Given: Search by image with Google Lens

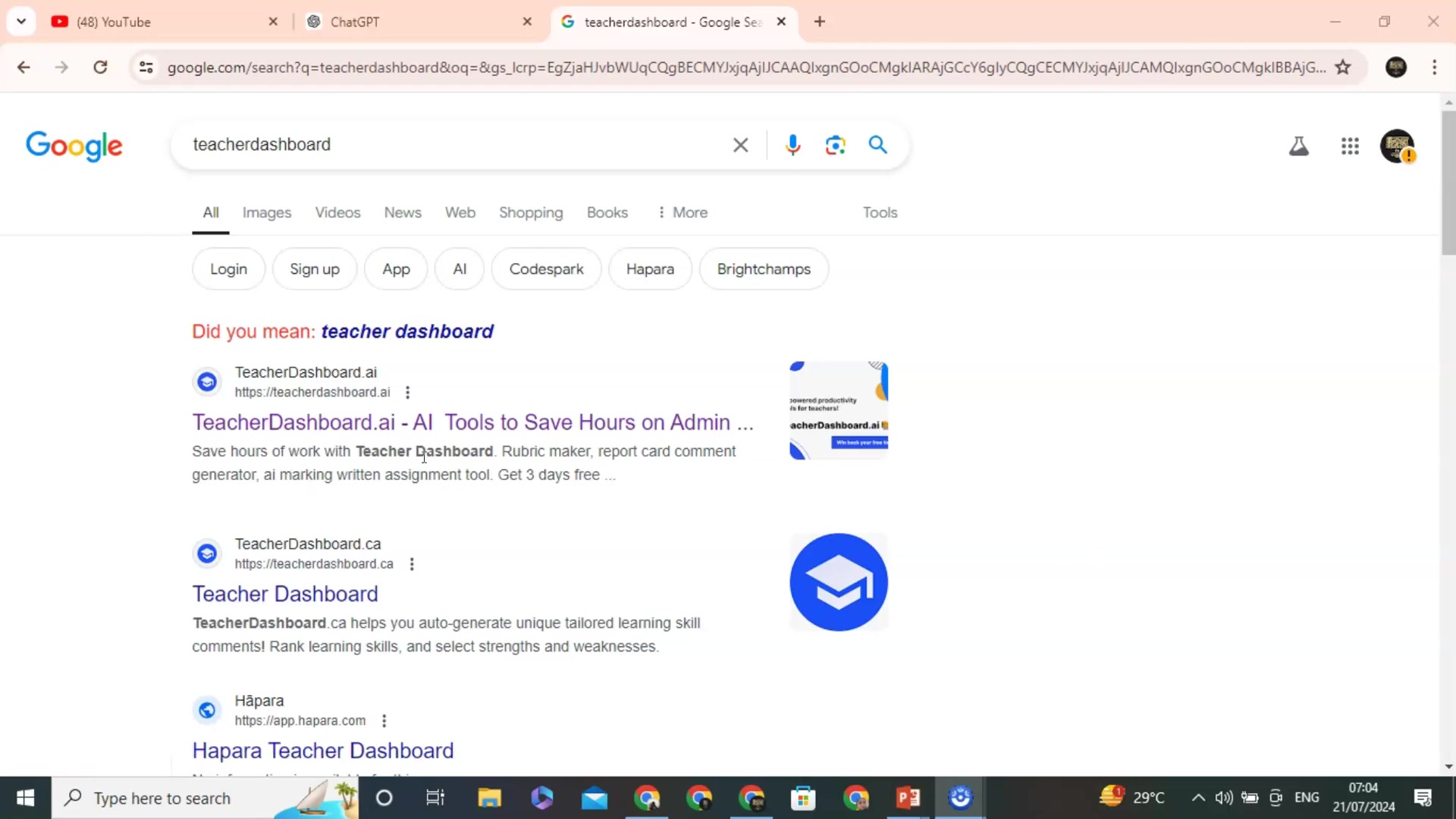Looking at the screenshot, I should tap(835, 145).
